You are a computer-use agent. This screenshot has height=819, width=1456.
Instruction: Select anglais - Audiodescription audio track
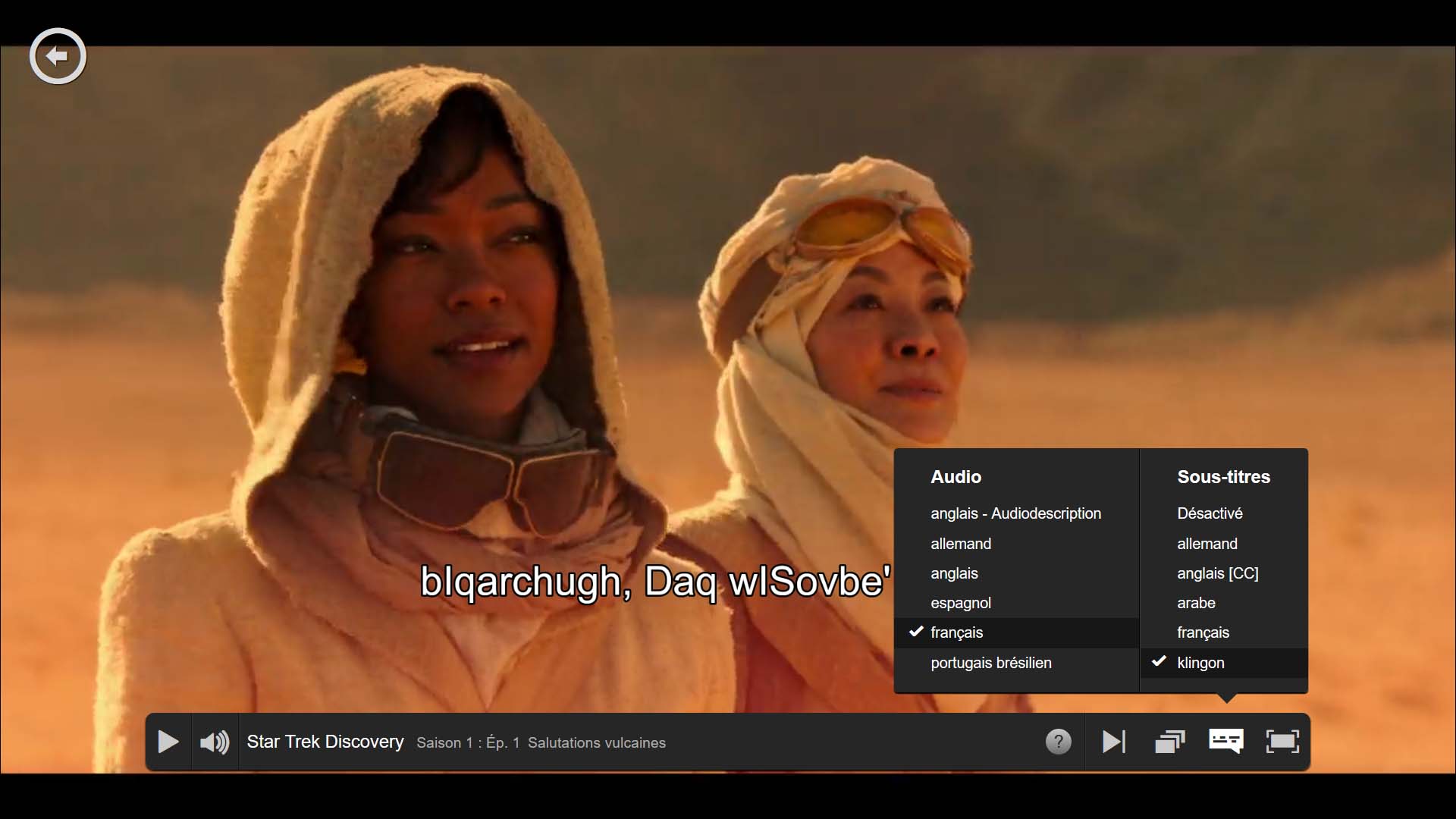1016,513
